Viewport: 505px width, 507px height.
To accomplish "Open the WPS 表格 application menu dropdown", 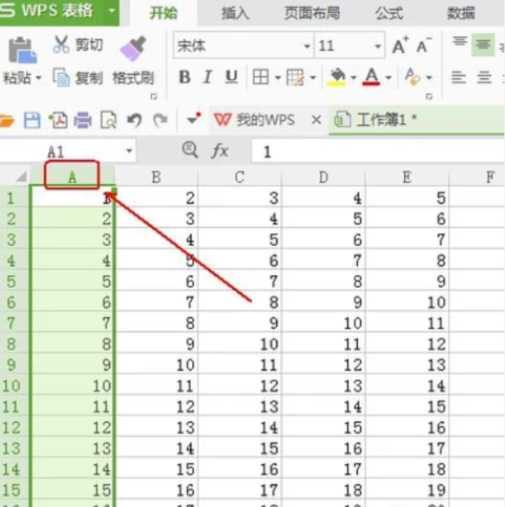I will [x=112, y=11].
